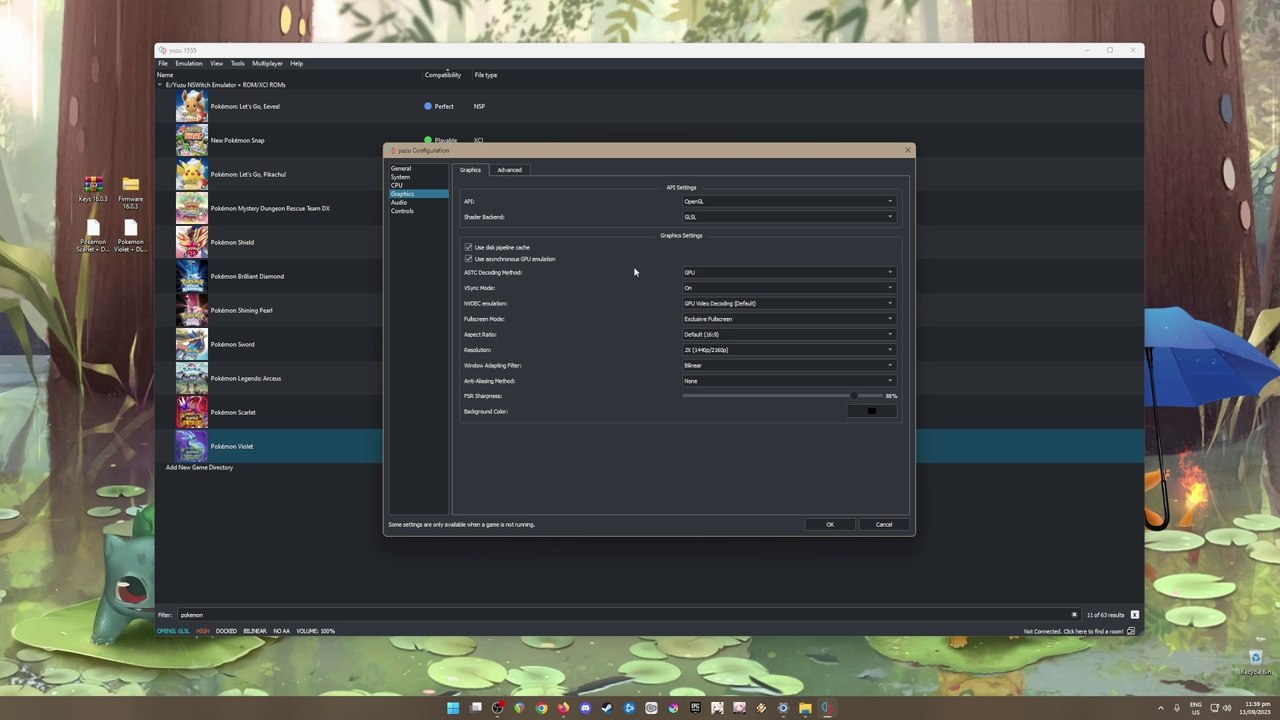Switch to the Advanced graphics tab

[x=509, y=170]
